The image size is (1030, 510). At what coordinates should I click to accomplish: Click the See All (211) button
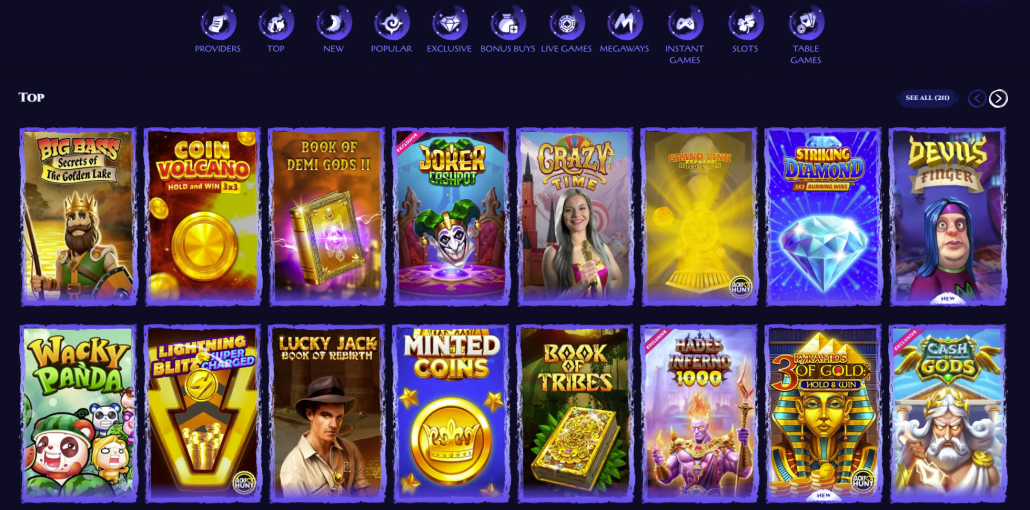(927, 98)
